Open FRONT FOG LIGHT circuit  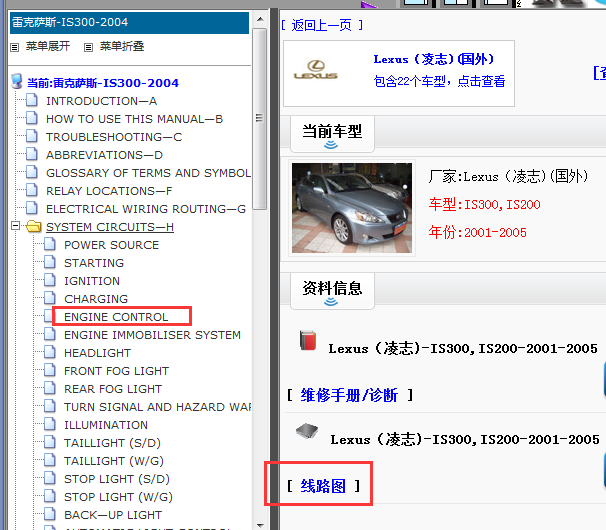(x=116, y=371)
